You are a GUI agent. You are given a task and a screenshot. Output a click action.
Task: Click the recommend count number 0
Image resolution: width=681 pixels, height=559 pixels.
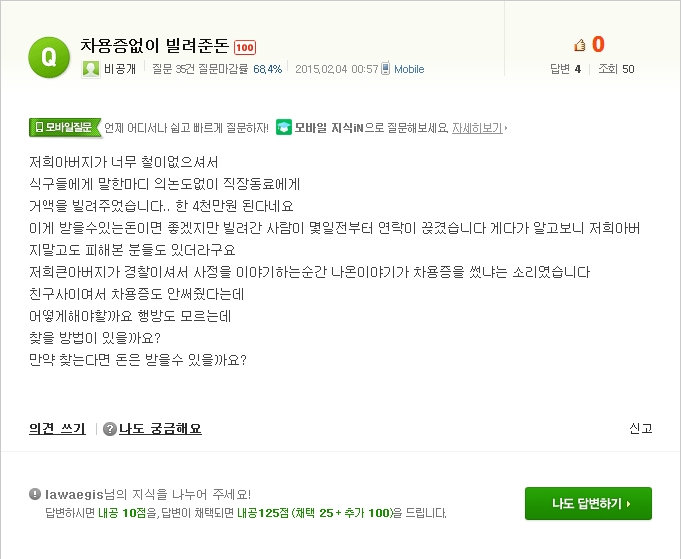click(x=598, y=44)
